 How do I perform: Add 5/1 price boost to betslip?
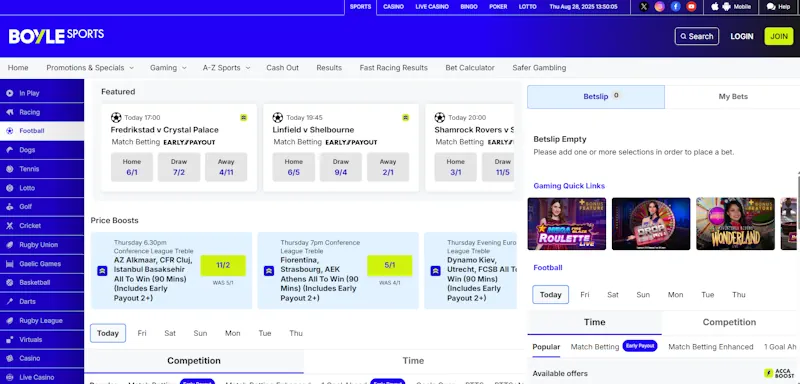pyautogui.click(x=390, y=266)
